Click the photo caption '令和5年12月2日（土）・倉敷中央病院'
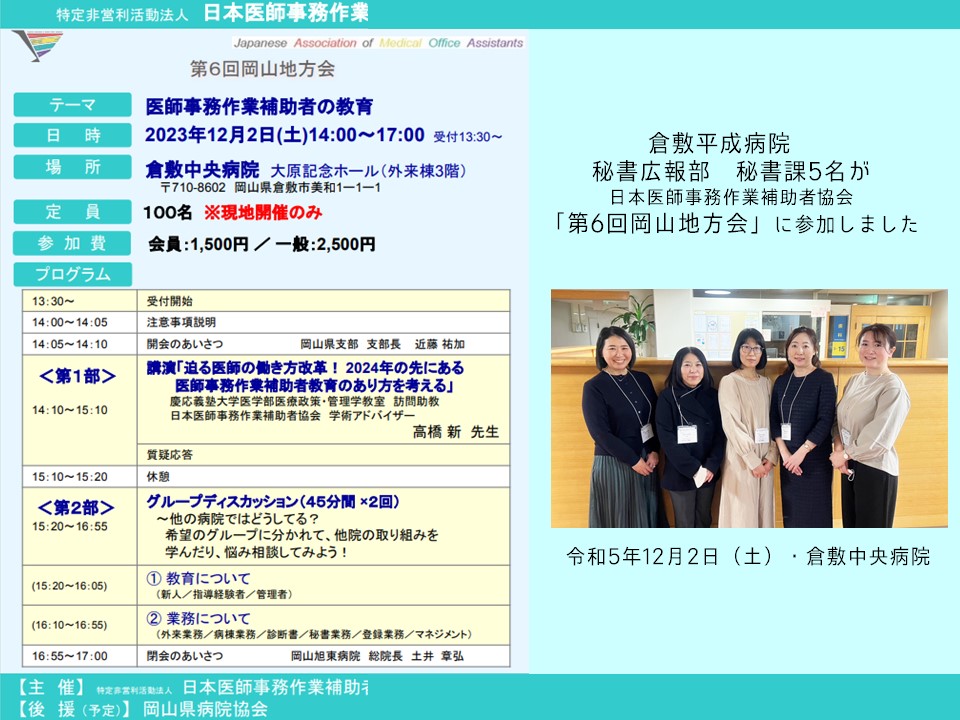This screenshot has height=720, width=960. [x=748, y=556]
